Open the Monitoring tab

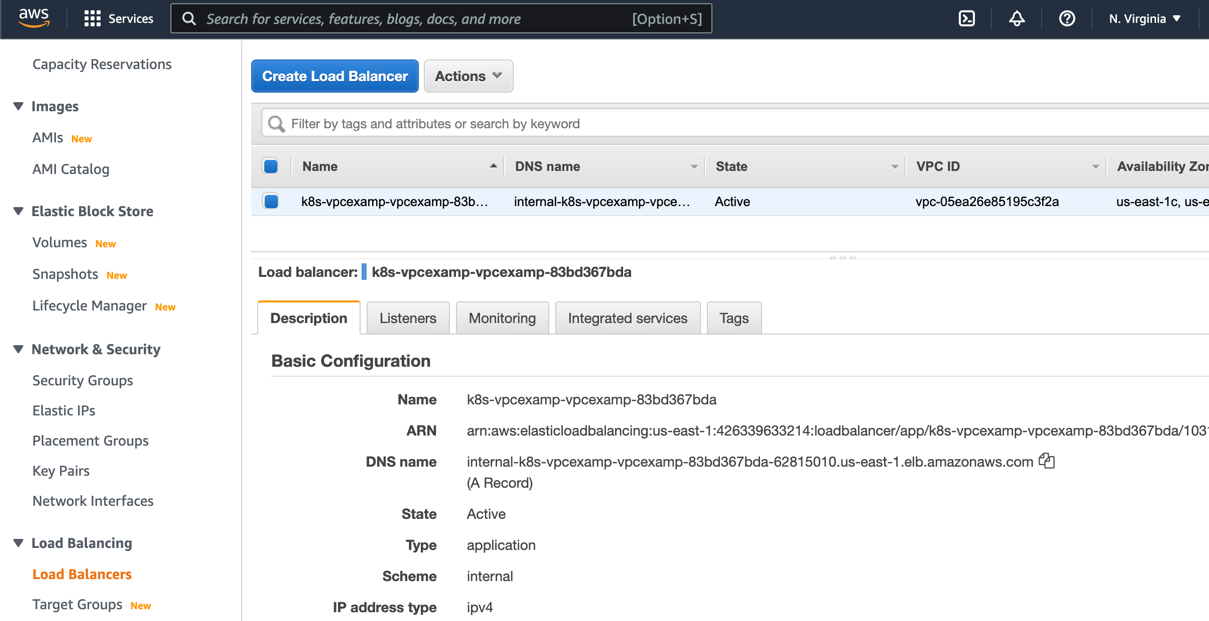point(502,318)
